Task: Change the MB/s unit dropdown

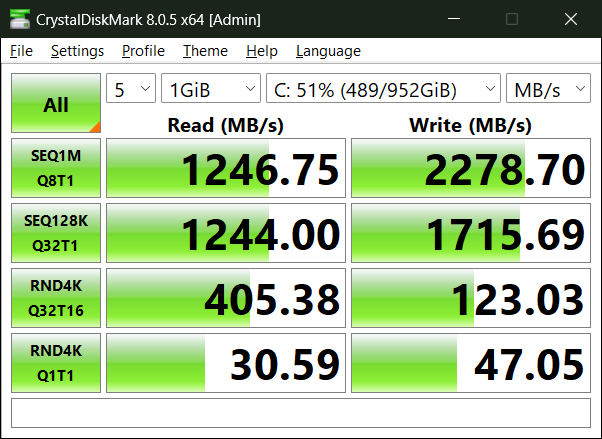Action: tap(548, 89)
